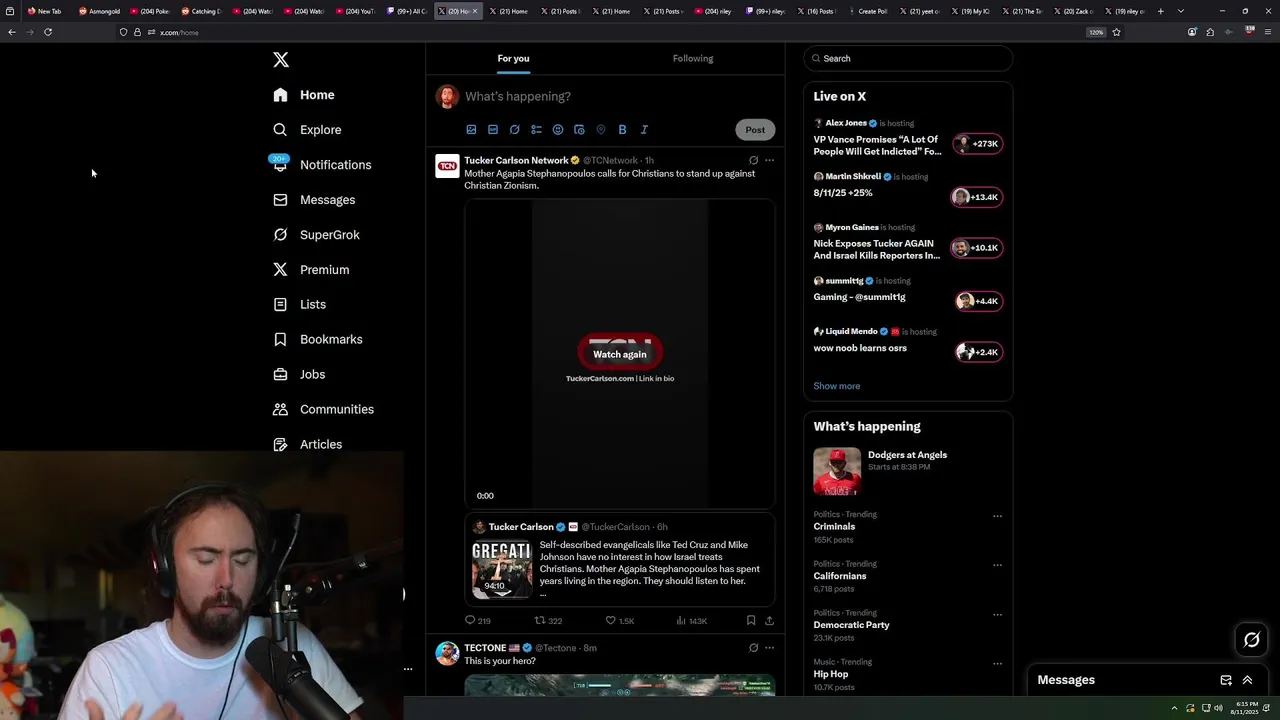The image size is (1280, 720).
Task: Open Tucker Carlson Network profile name
Action: pyautogui.click(x=516, y=160)
